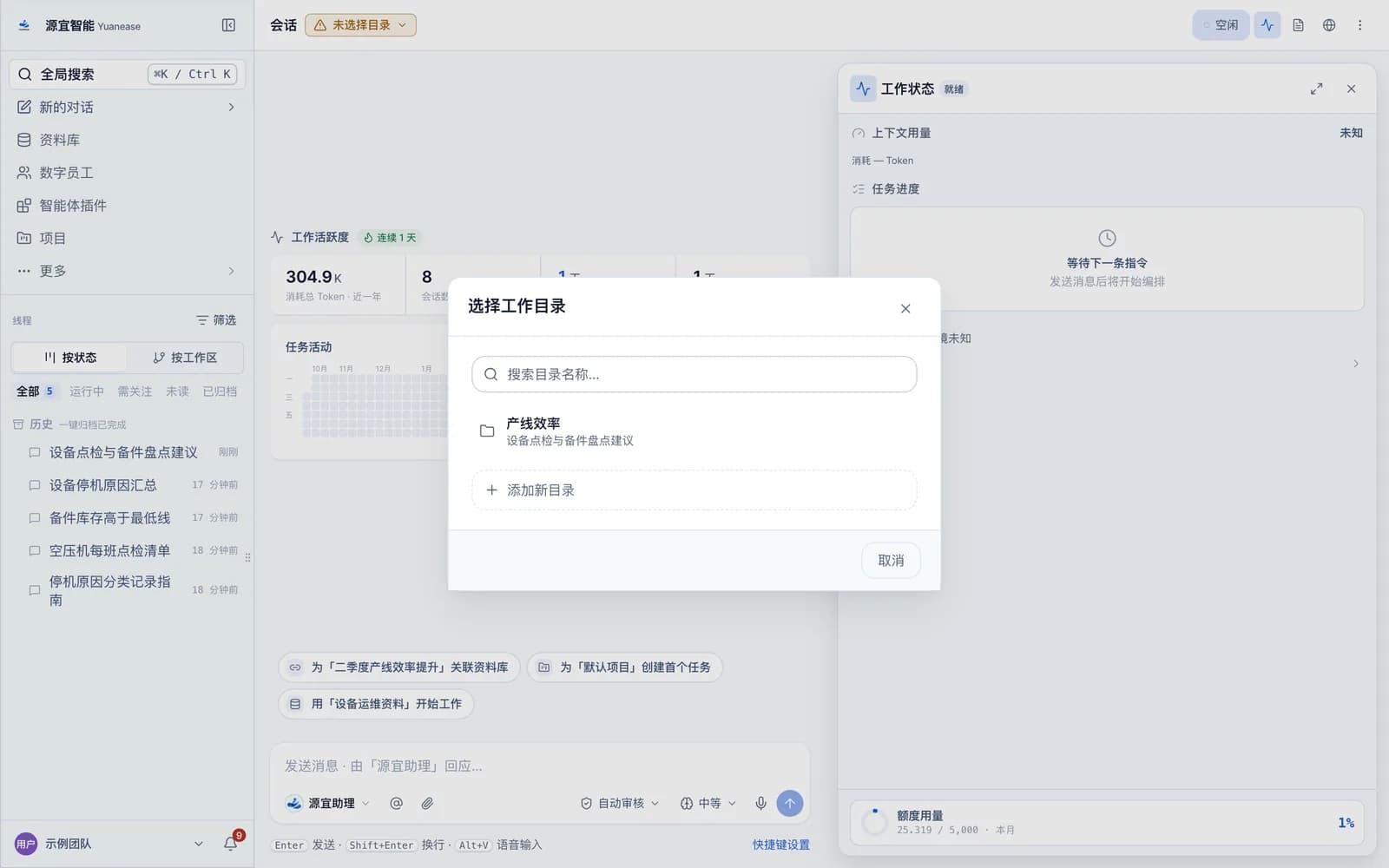Screen dimensions: 1389x868
Task: Open thread 设备停机原因汇总
Action: click(x=133, y=485)
